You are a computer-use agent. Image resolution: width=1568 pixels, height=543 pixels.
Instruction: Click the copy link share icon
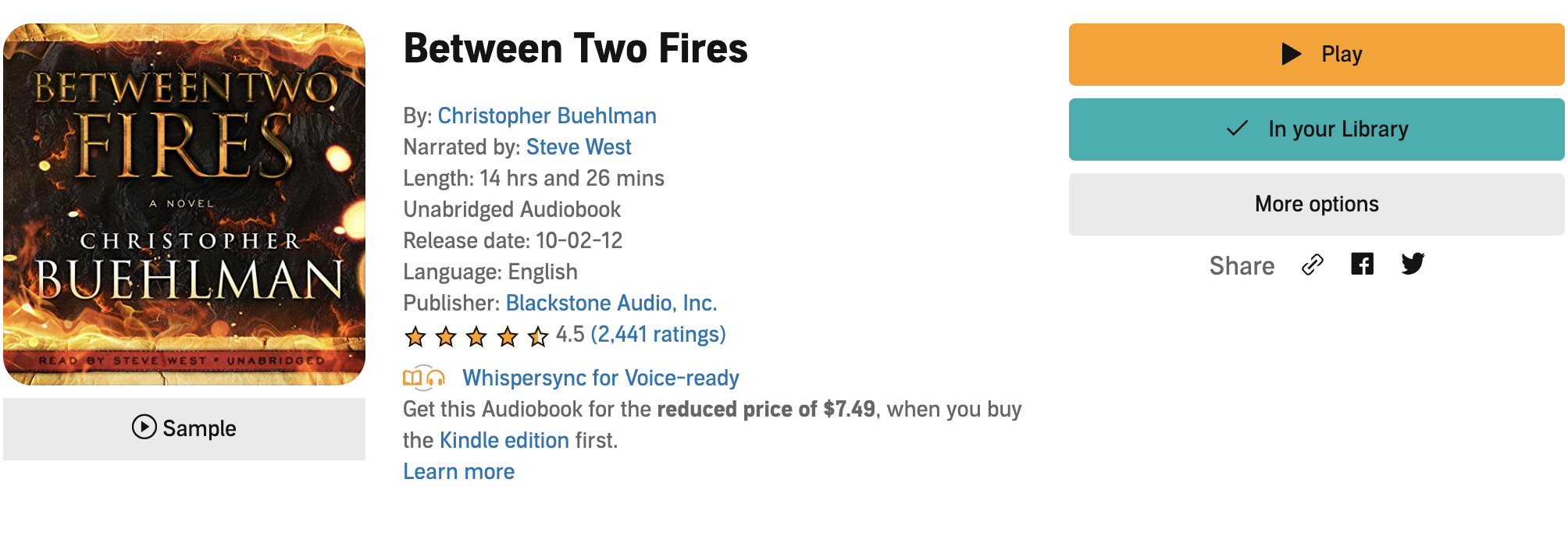tap(1313, 265)
